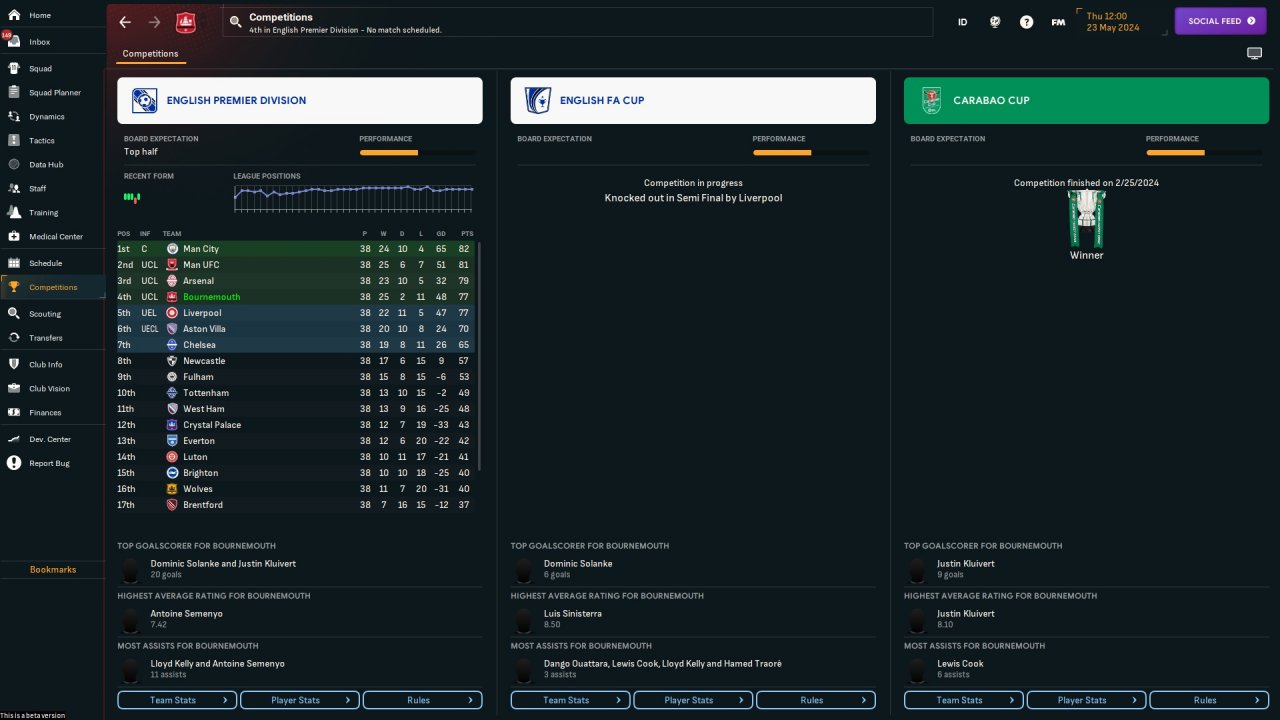Viewport: 1280px width, 720px height.
Task: Click the Bournemouth club badge in the header
Action: coord(185,22)
